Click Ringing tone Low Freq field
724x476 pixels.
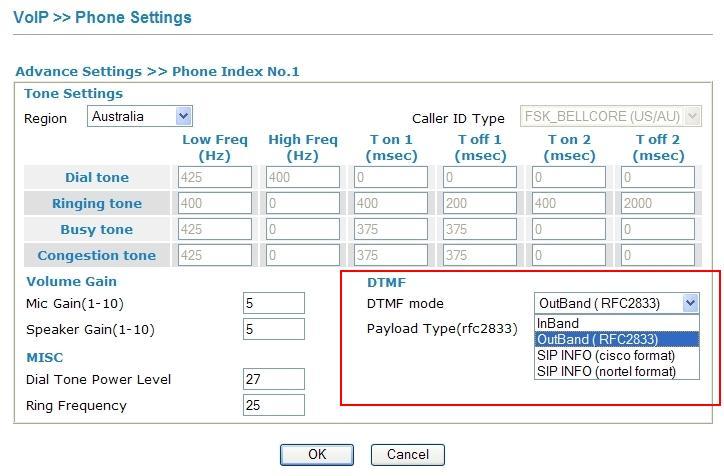coord(215,203)
